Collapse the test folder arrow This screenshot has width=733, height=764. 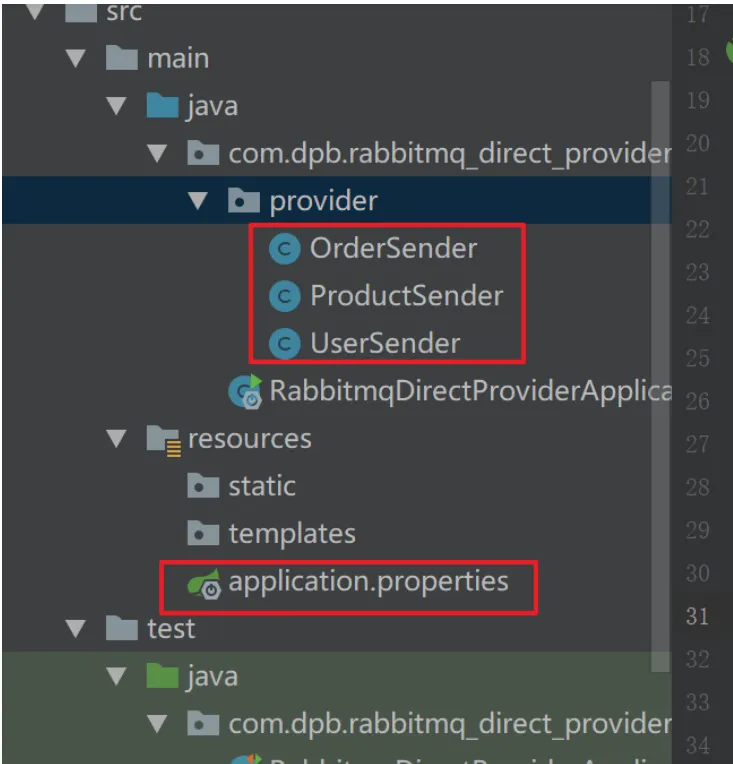[x=76, y=629]
